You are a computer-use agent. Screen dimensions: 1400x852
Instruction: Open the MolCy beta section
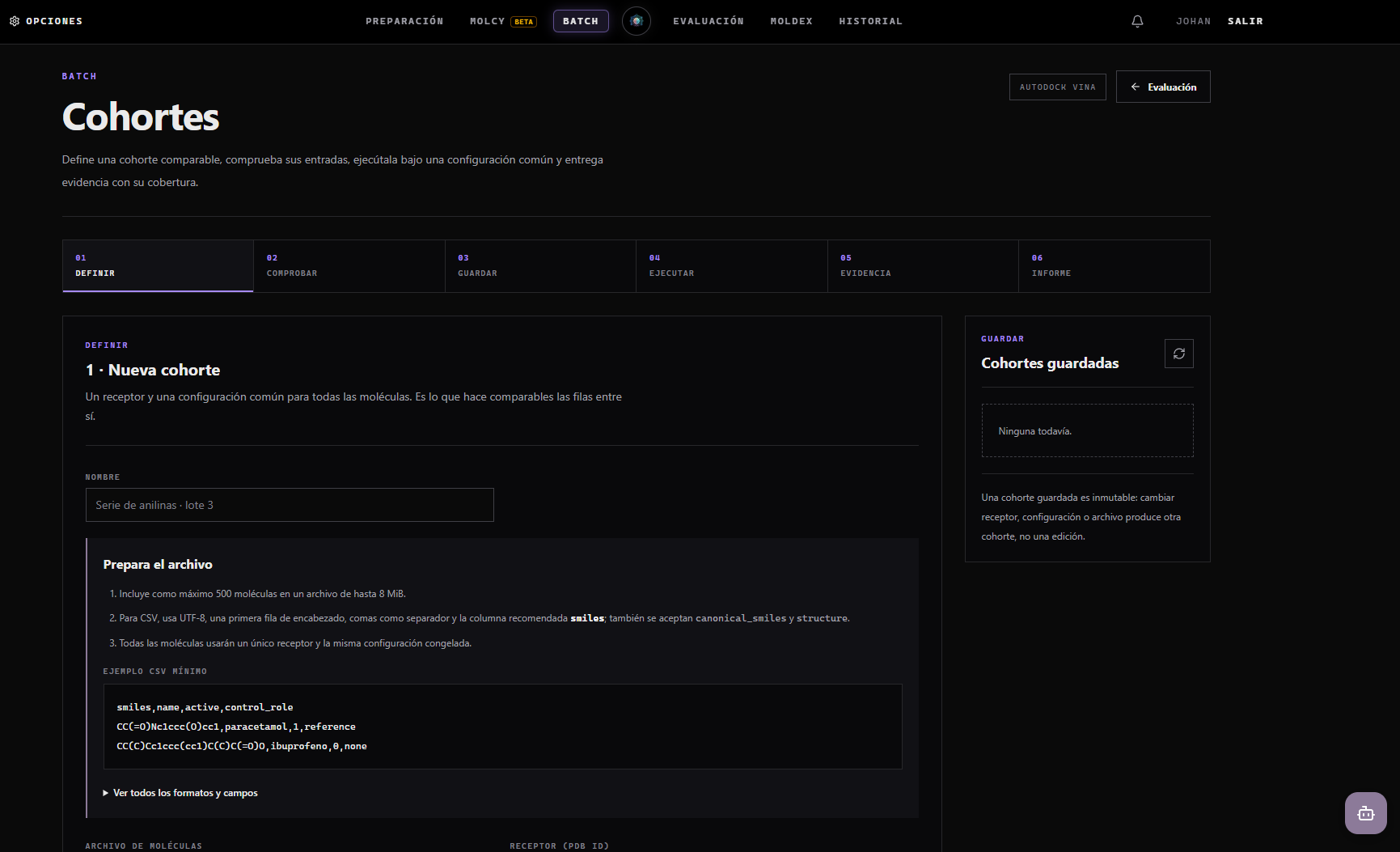(502, 21)
